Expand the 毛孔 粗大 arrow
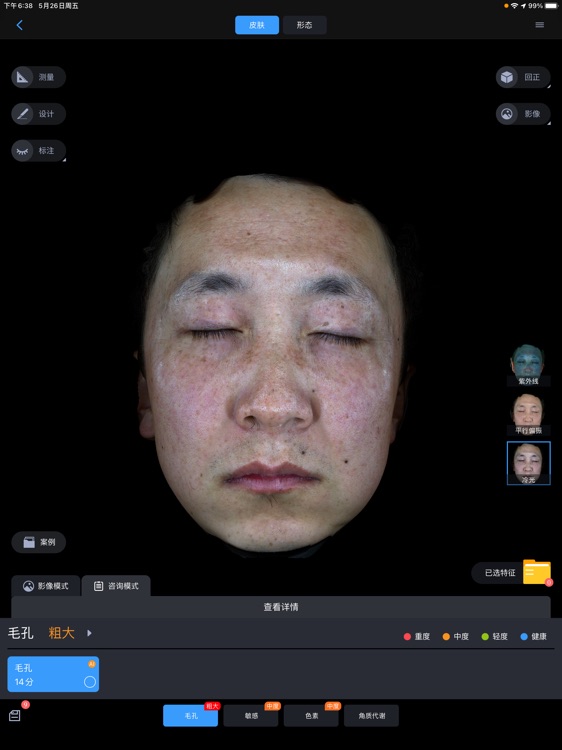Viewport: 562px width, 750px height. pyautogui.click(x=89, y=633)
